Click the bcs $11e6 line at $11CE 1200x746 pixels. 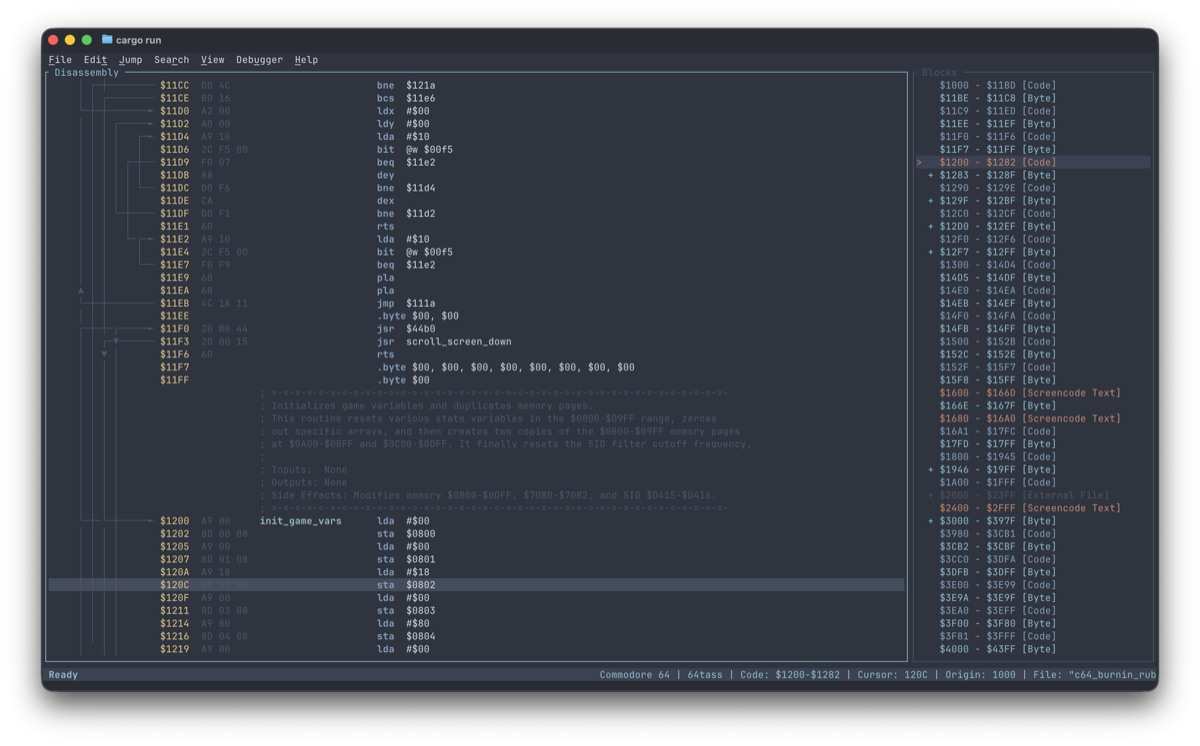[406, 98]
